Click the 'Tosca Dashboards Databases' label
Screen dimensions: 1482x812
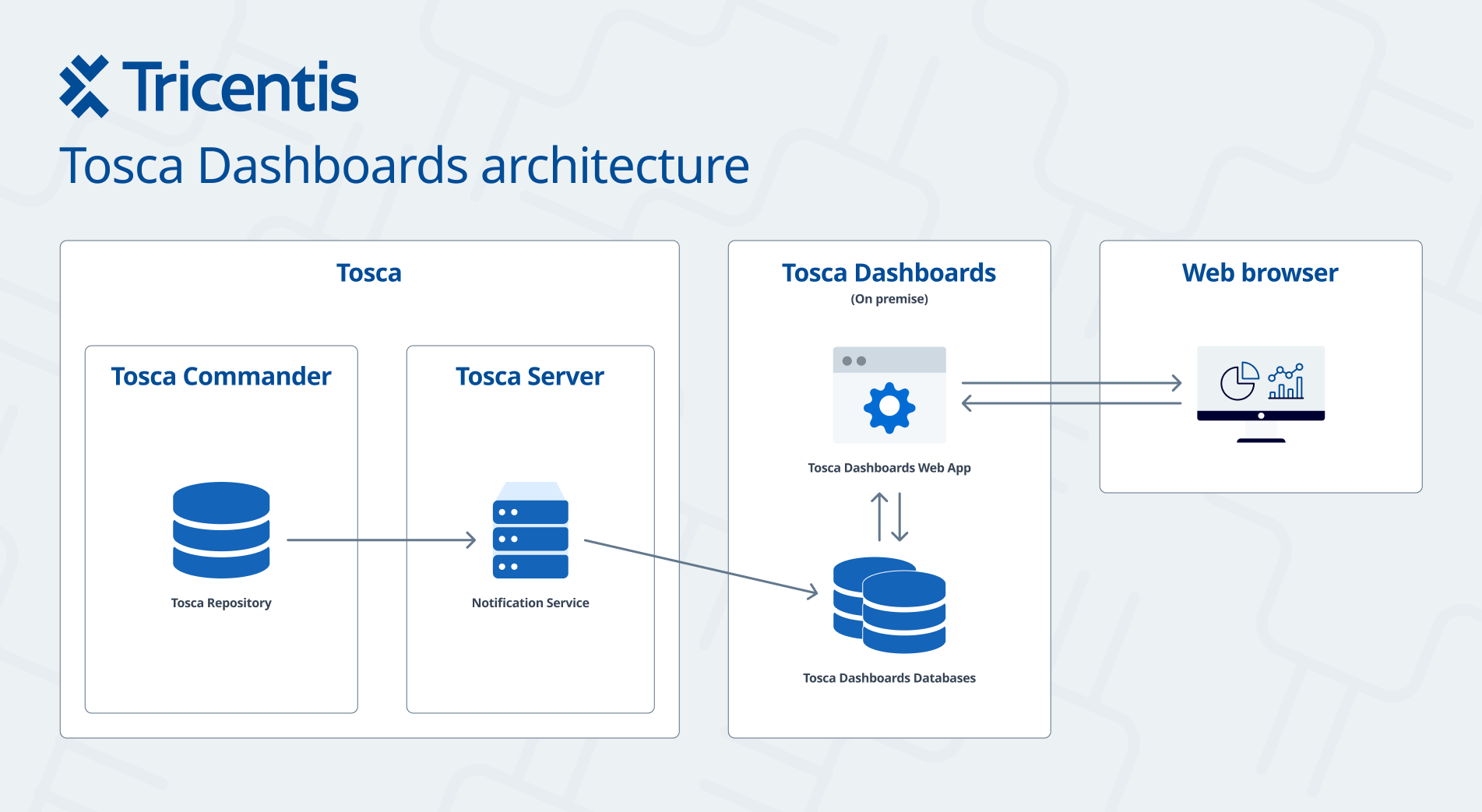[x=889, y=678]
